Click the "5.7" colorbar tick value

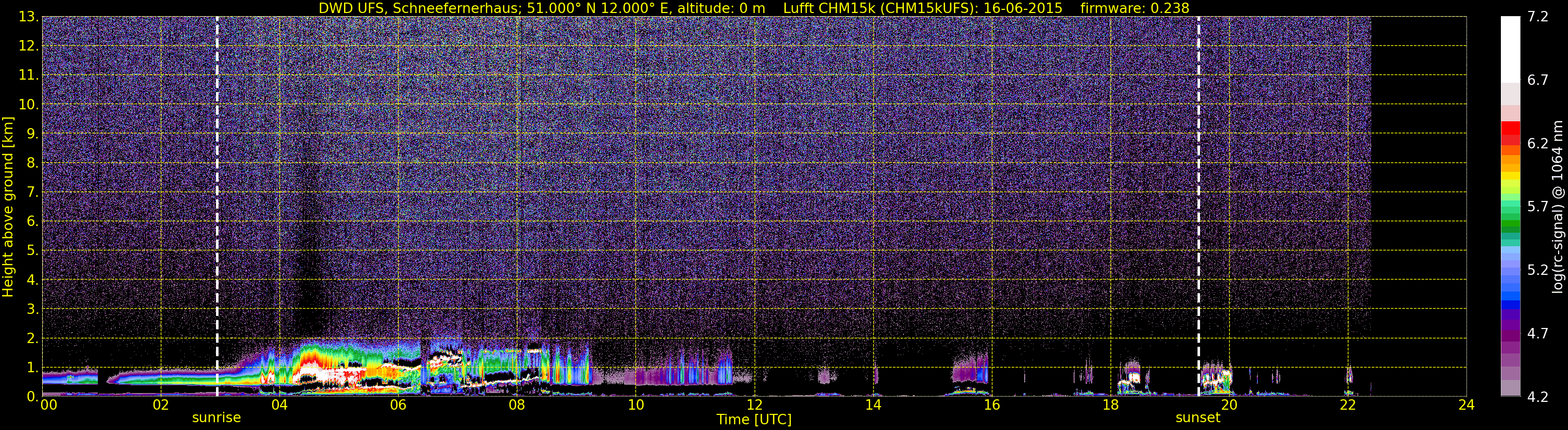click(x=1538, y=207)
